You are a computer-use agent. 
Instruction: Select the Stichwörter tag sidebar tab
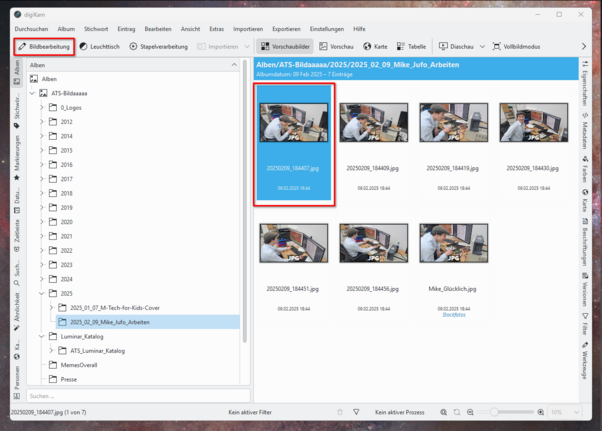pyautogui.click(x=17, y=111)
